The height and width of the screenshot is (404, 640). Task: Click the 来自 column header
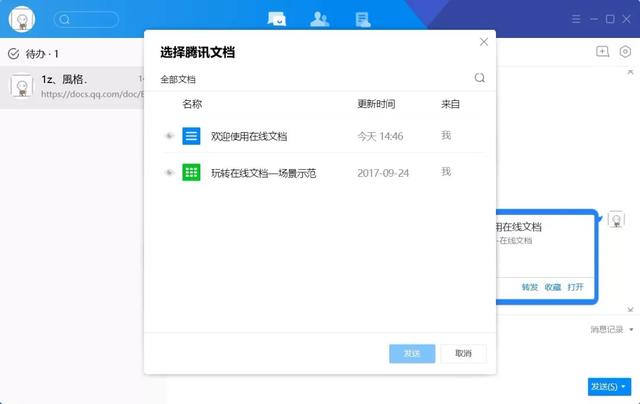coord(450,104)
